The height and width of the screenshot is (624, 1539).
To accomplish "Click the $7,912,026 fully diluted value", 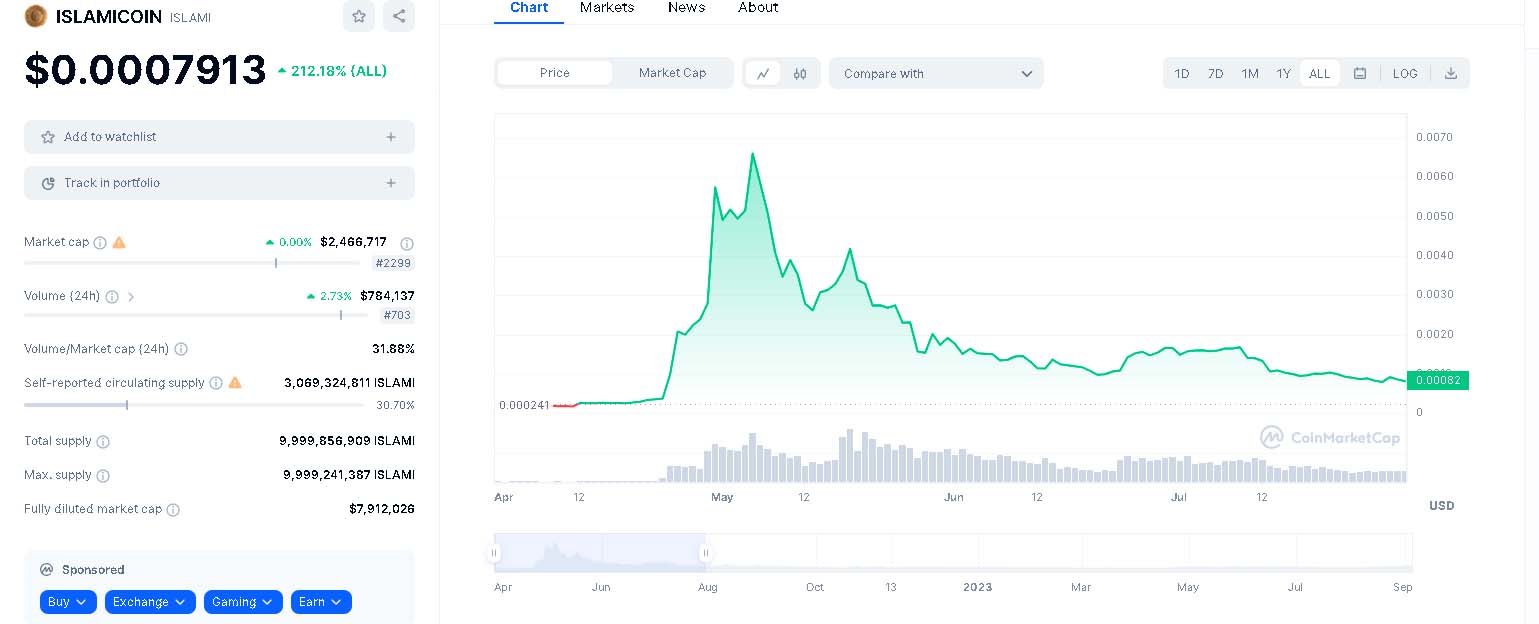I will pyautogui.click(x=381, y=509).
